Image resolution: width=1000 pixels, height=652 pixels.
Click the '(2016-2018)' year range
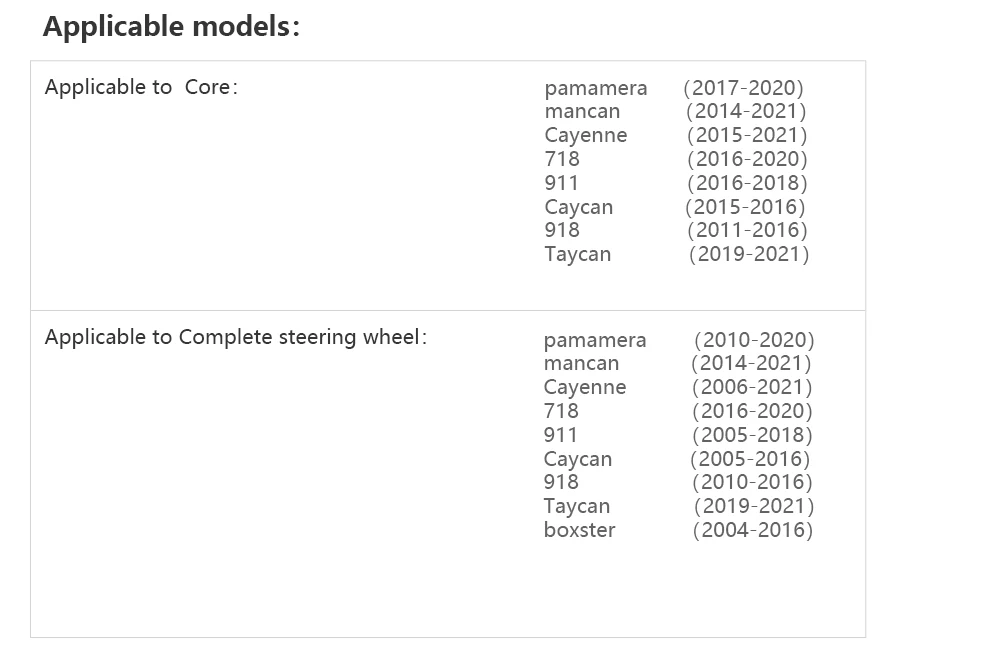tap(747, 183)
